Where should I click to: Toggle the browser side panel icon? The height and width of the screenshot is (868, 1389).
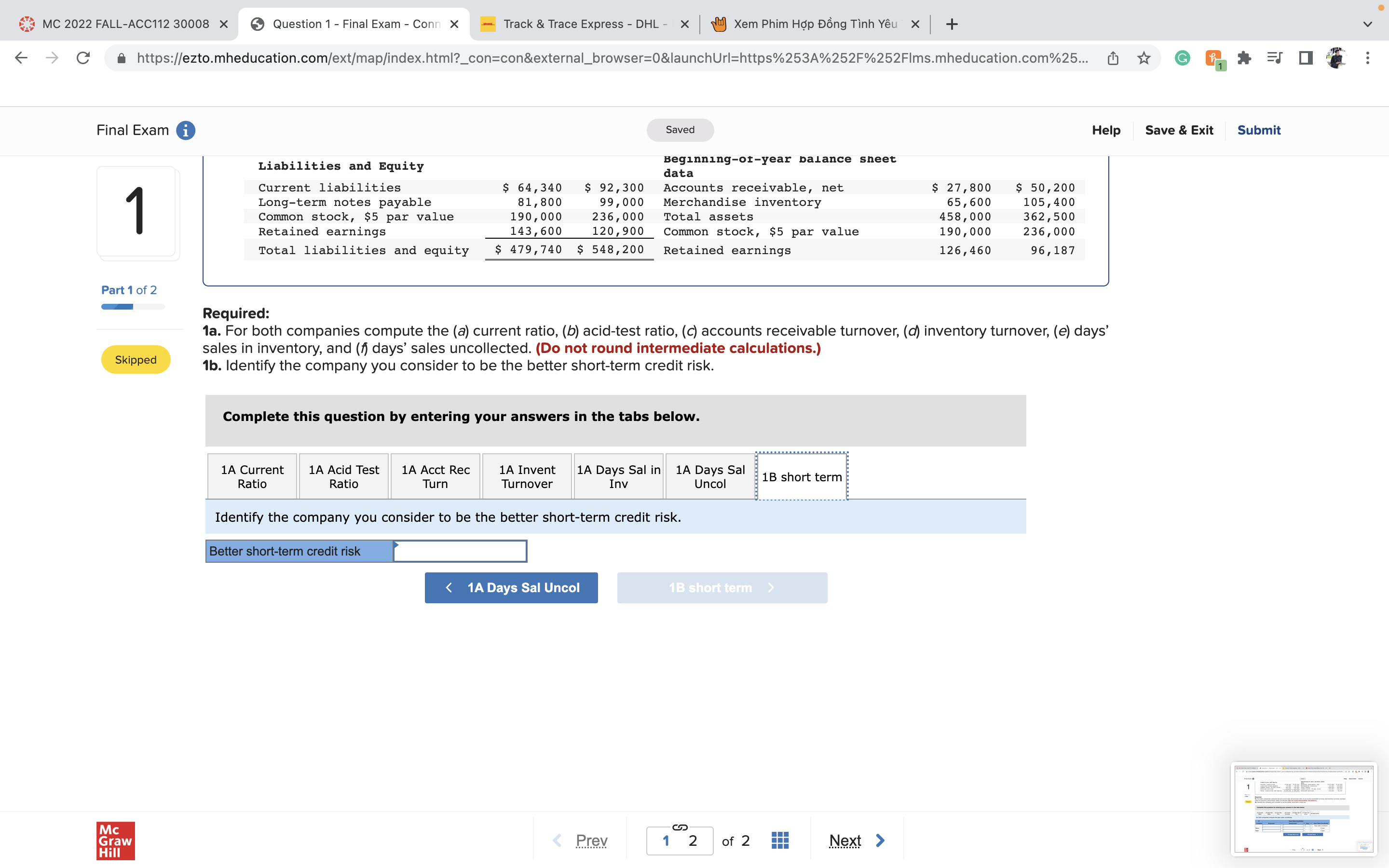click(1306, 58)
